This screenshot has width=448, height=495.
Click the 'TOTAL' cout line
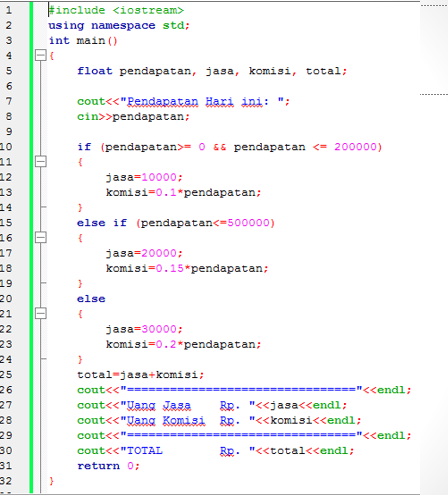215,451
